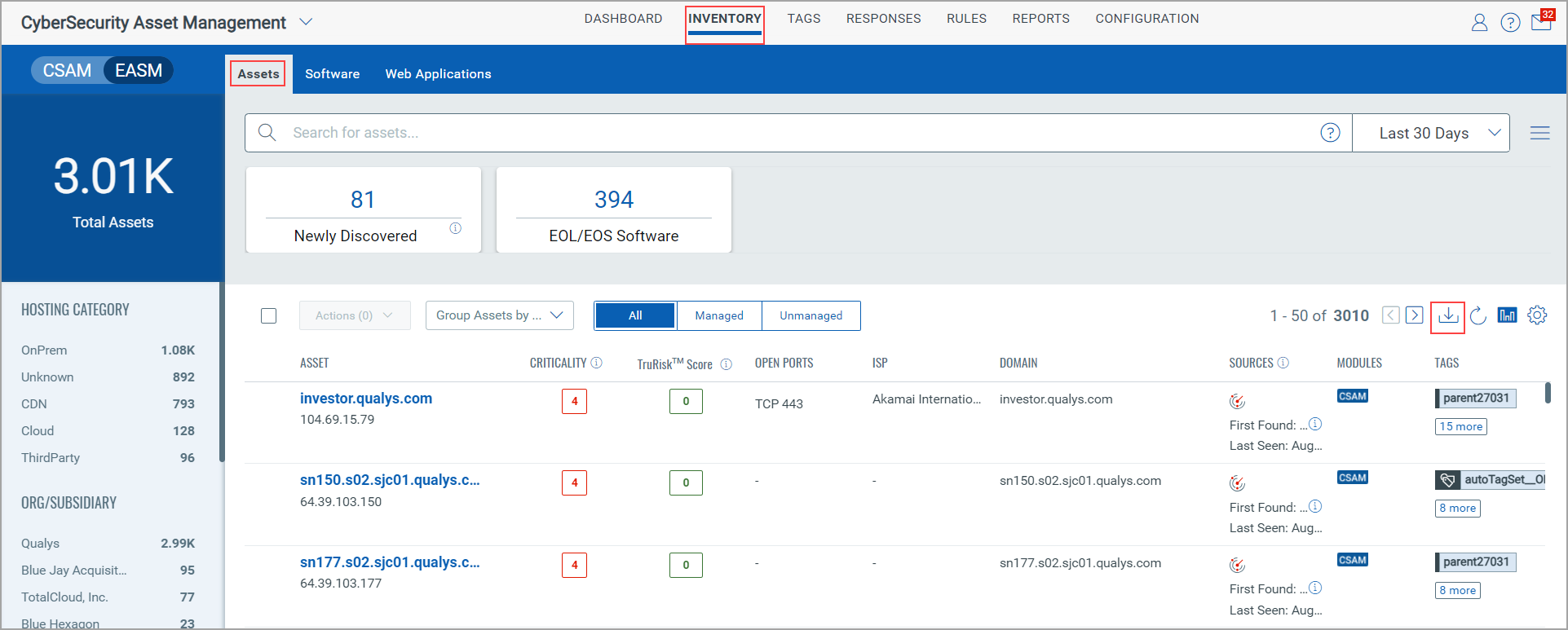Select the Web Applications sub-tab
The width and height of the screenshot is (1568, 630).
click(x=439, y=73)
